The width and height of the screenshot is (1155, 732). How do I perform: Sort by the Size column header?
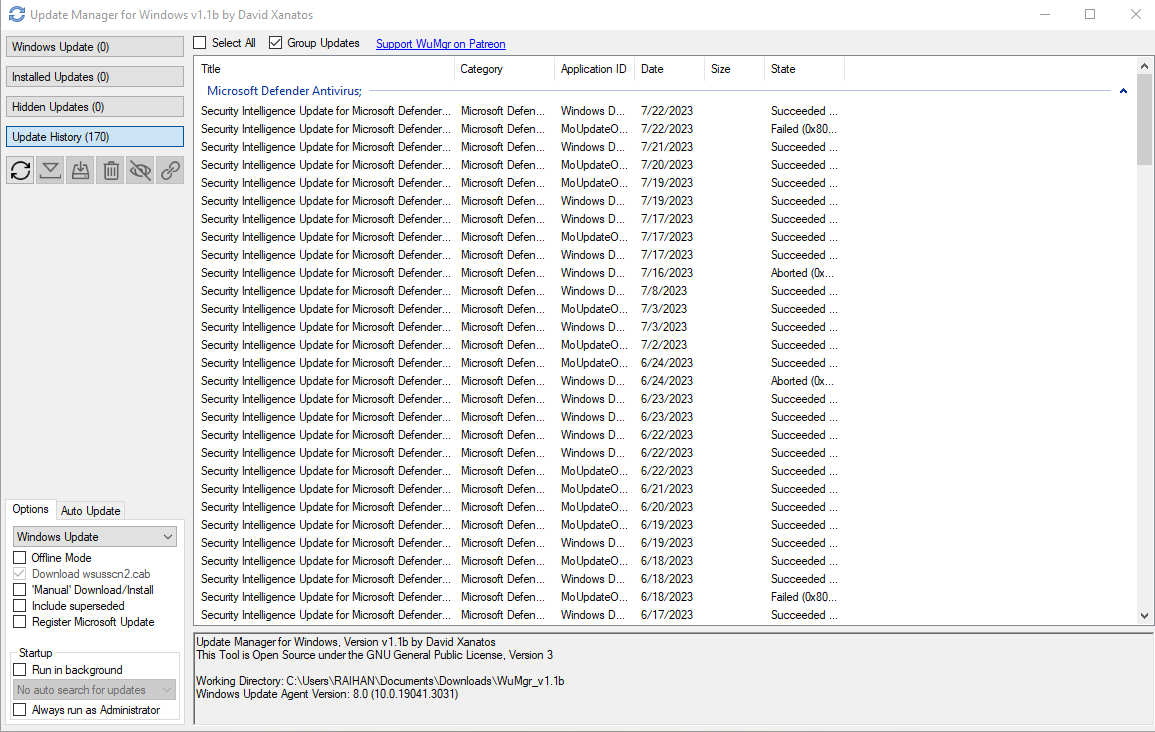tap(734, 68)
